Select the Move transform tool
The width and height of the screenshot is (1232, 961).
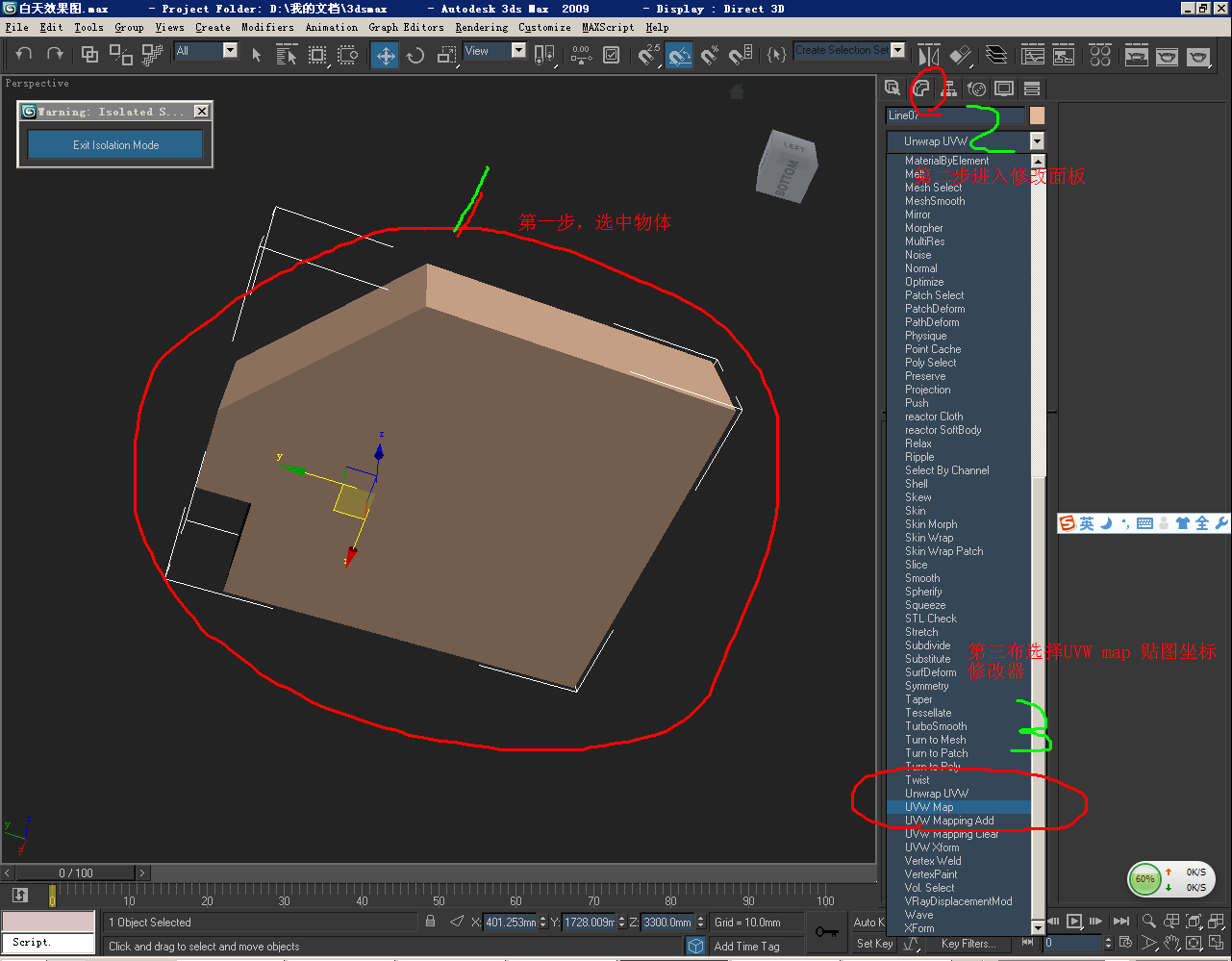386,56
